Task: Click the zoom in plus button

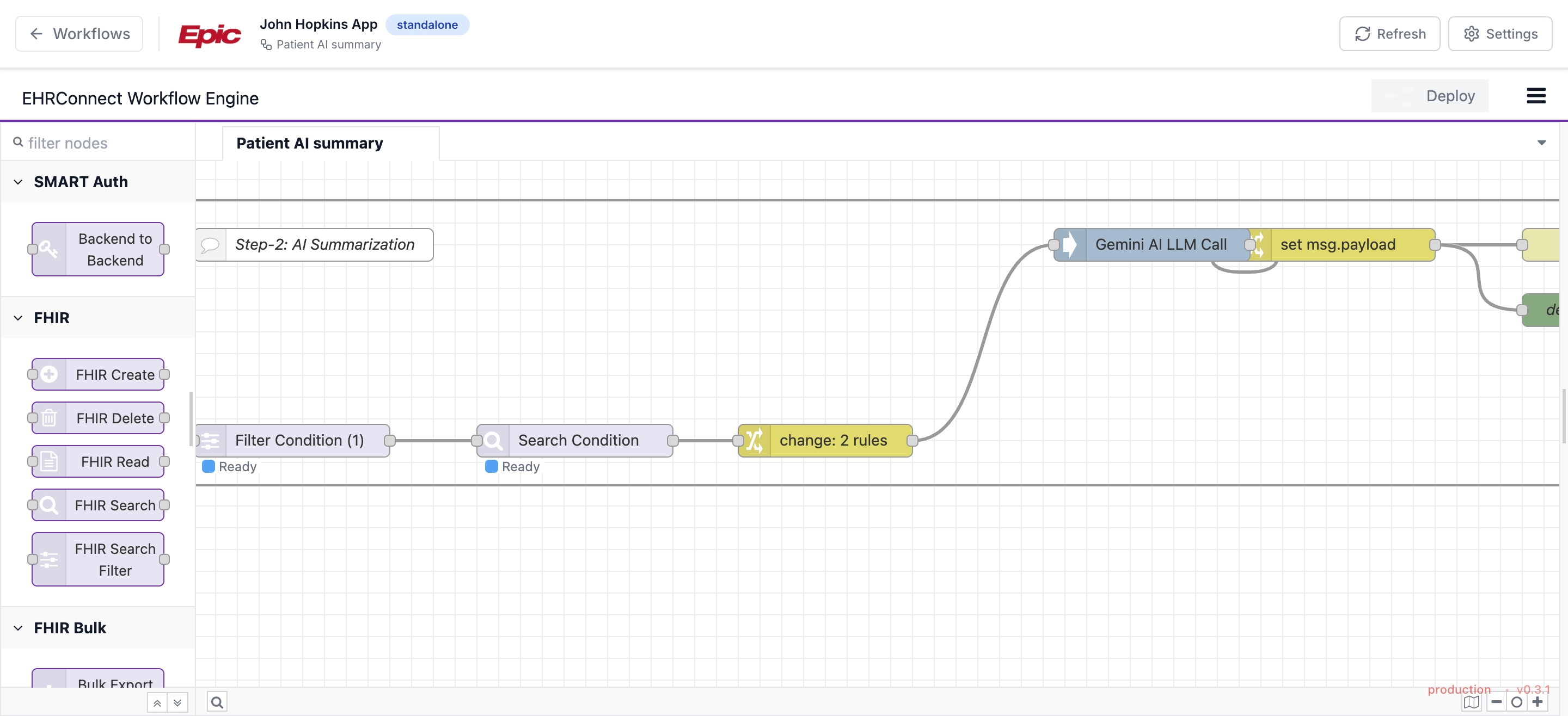Action: [x=1538, y=702]
